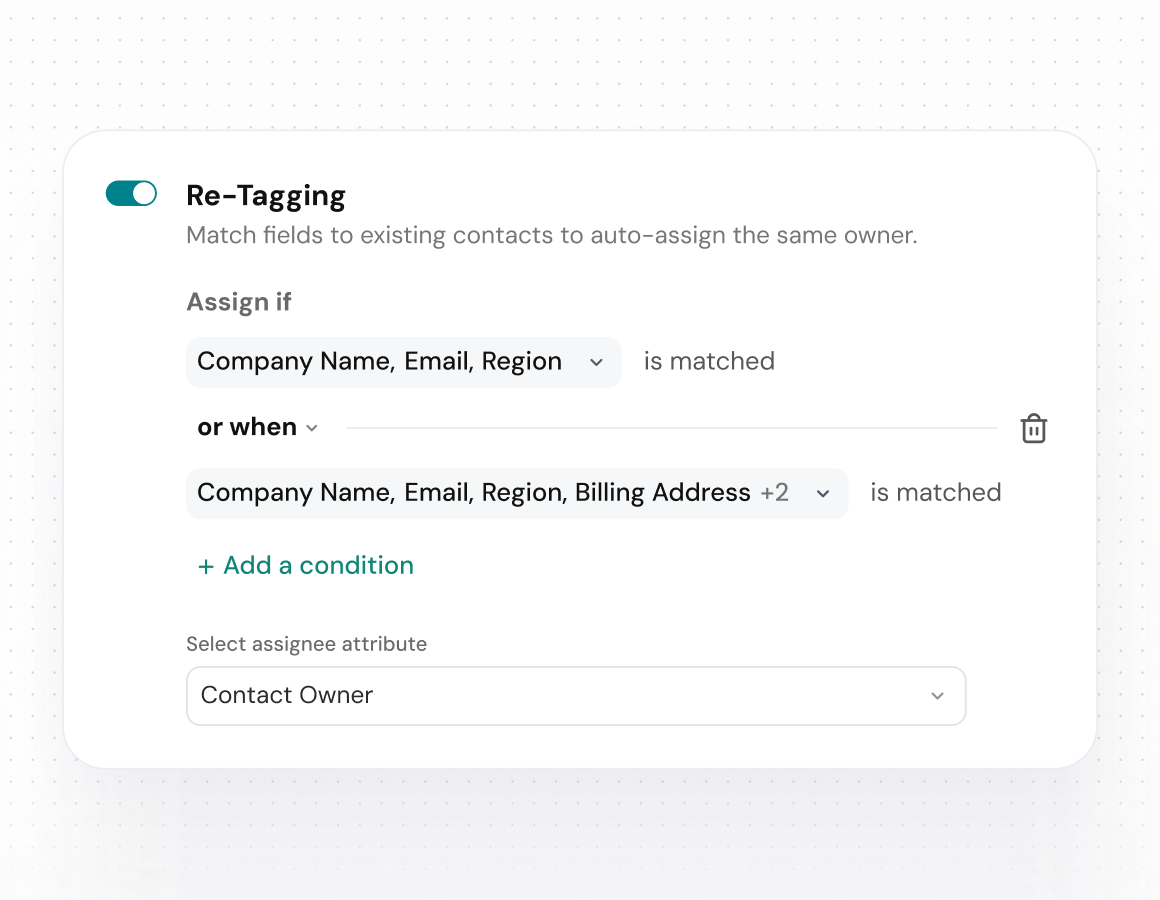Open the Contact Owner assignee dropdown
Viewport: 1160px width, 900px height.
coord(575,696)
